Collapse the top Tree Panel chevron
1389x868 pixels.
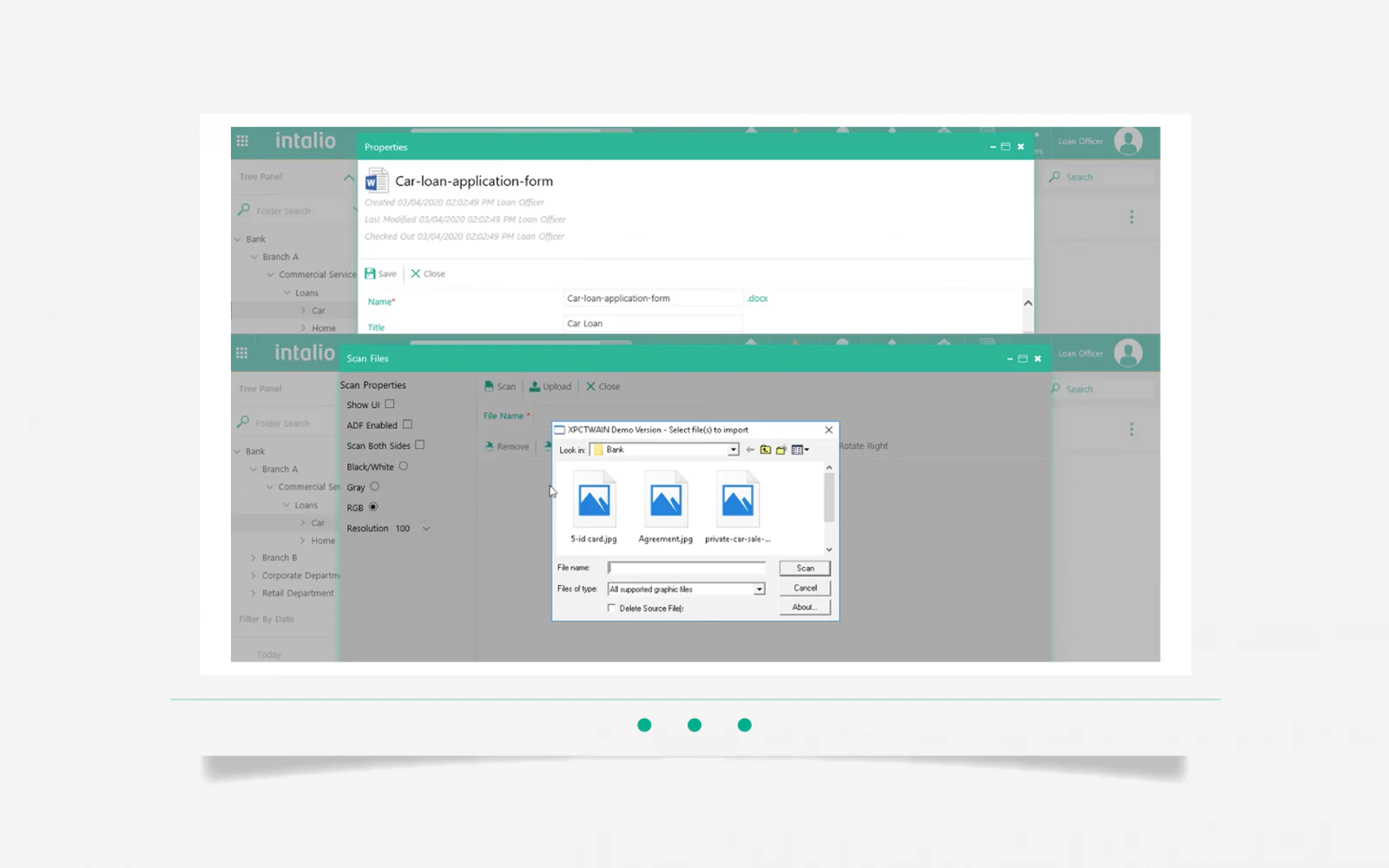point(348,177)
